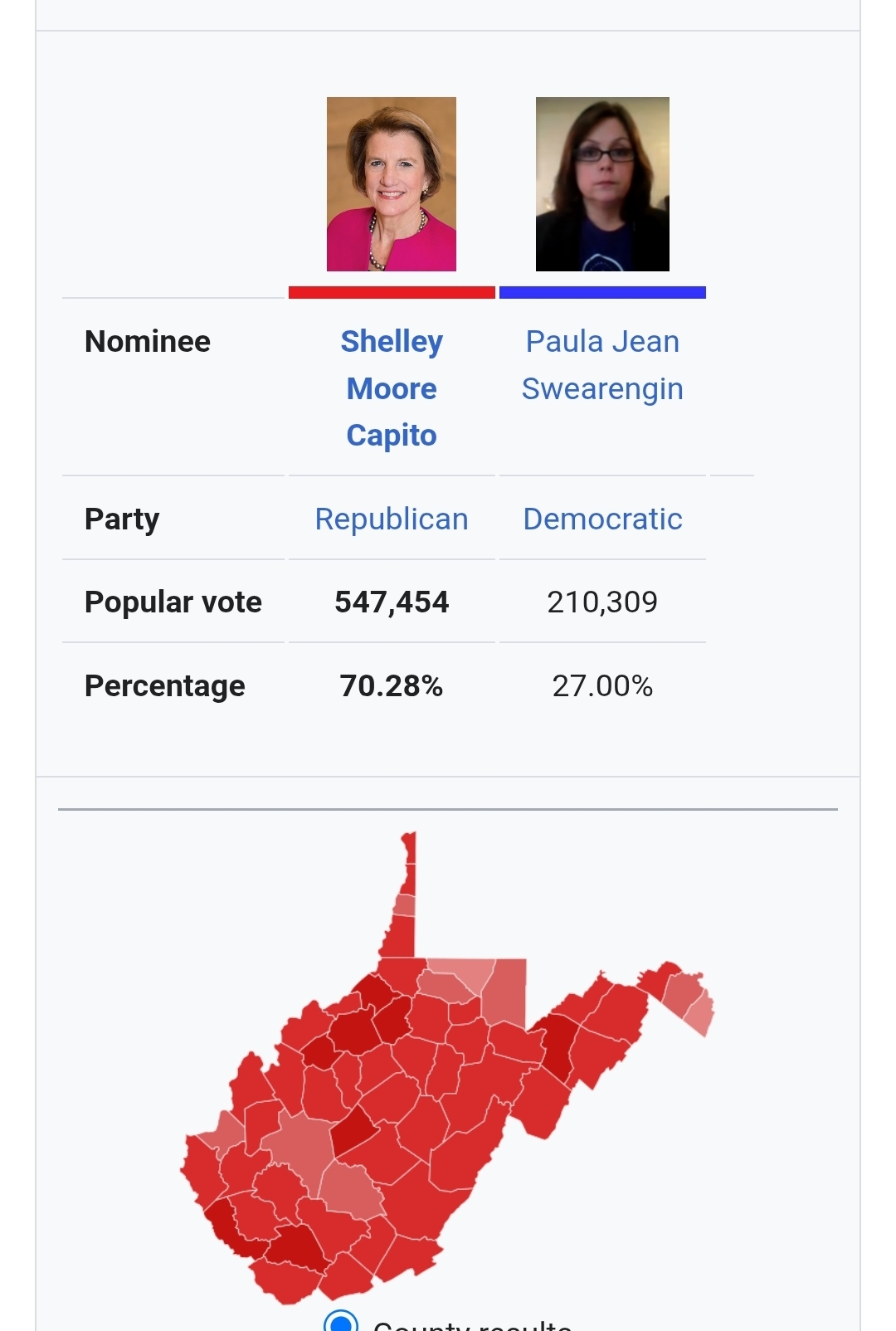Open the Shelley Moore Capito article link
896x1331 pixels.
392,388
